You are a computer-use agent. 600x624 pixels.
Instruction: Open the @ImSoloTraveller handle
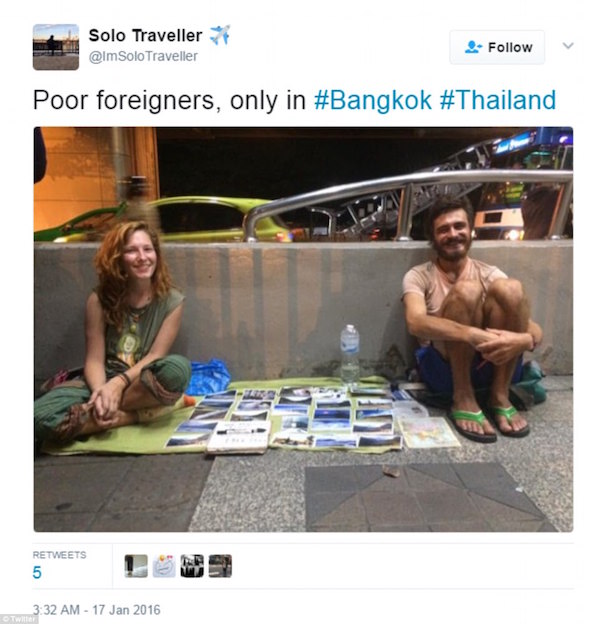(143, 57)
